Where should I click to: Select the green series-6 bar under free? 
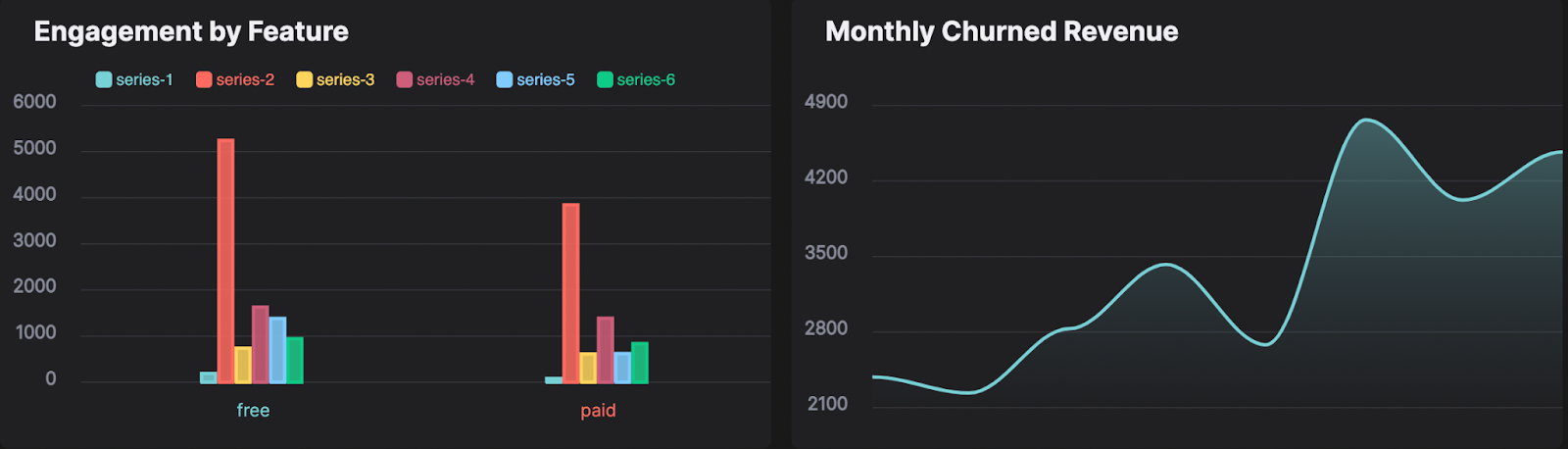295,360
